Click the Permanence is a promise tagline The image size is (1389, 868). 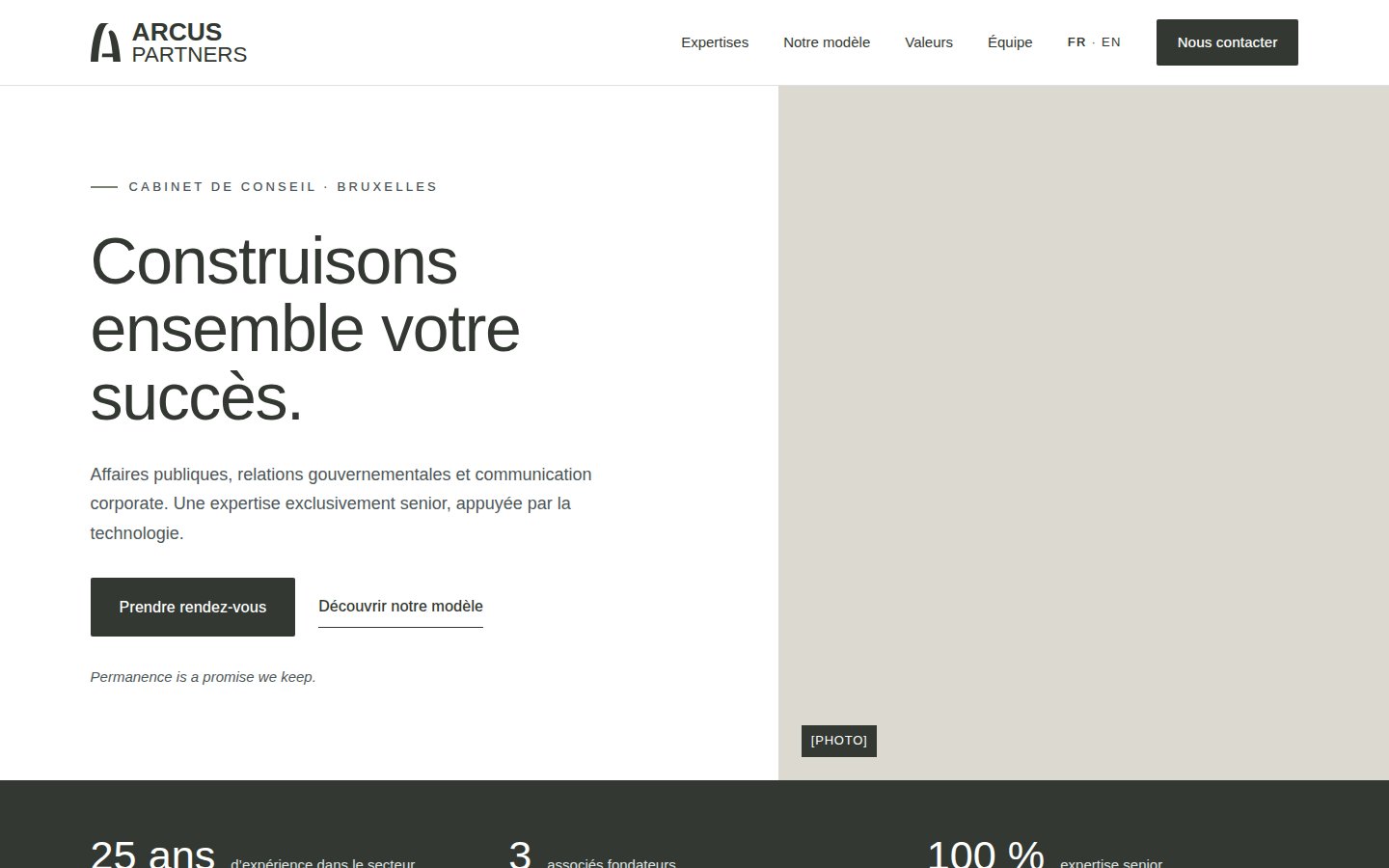[x=204, y=677]
